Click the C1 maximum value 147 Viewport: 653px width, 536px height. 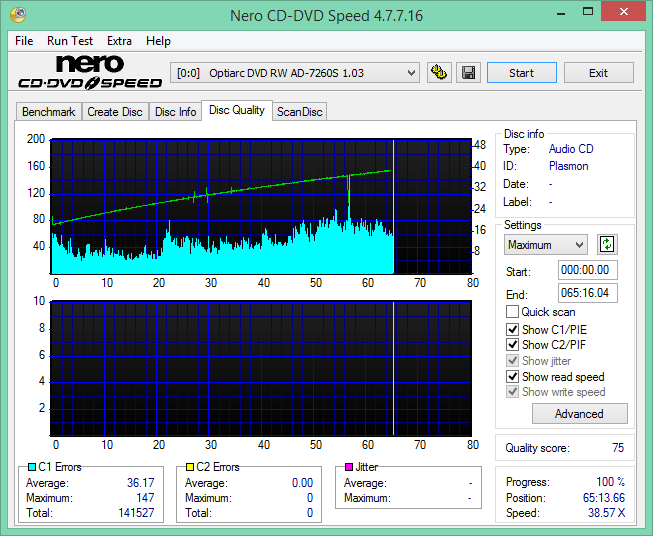coord(145,498)
